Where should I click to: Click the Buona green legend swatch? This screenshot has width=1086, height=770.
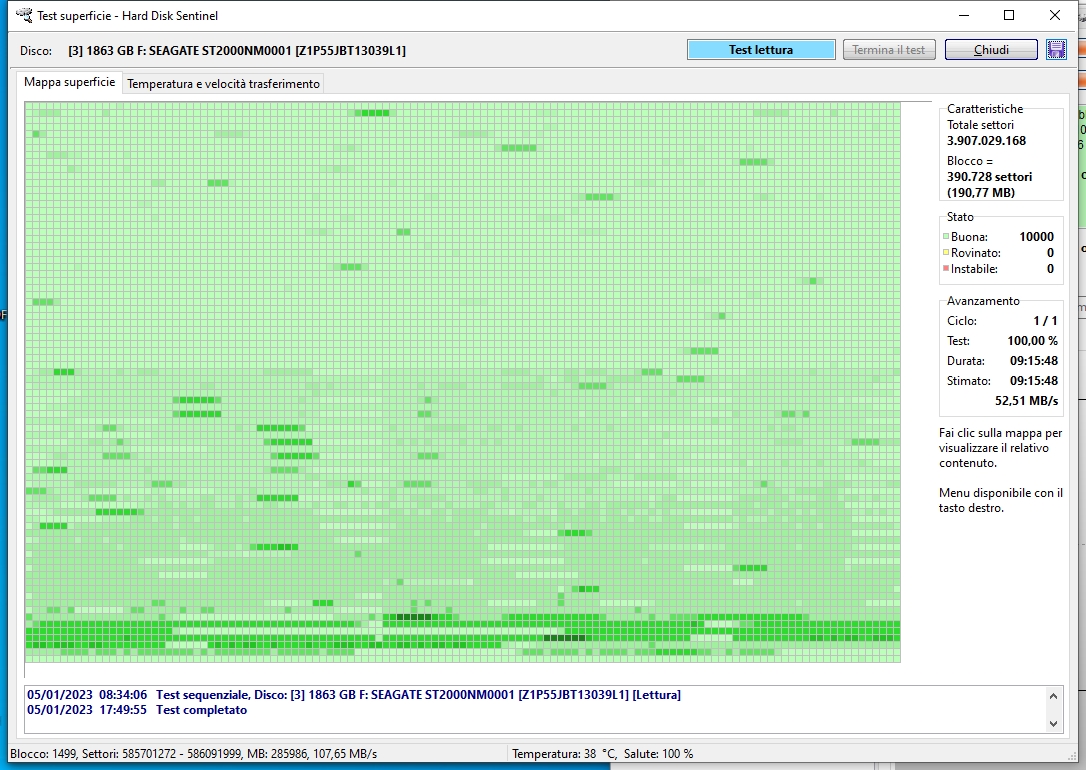[945, 237]
